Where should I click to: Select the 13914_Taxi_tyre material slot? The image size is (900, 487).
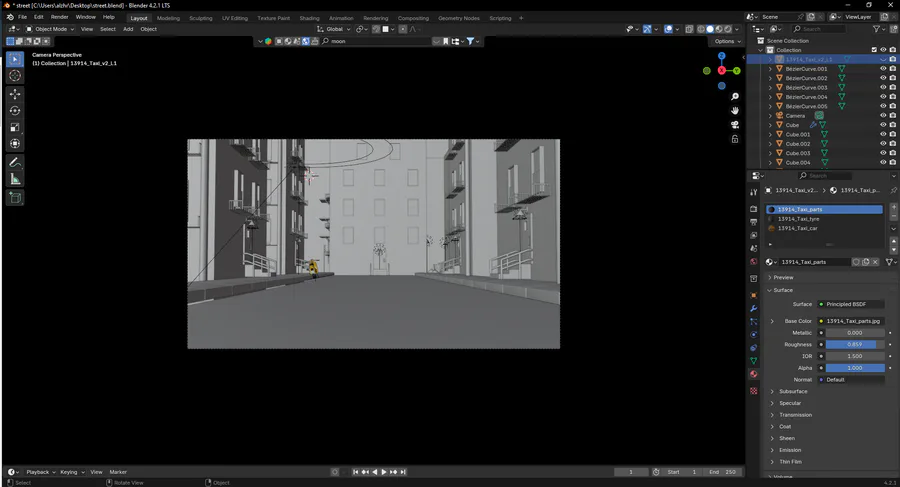pyautogui.click(x=824, y=219)
